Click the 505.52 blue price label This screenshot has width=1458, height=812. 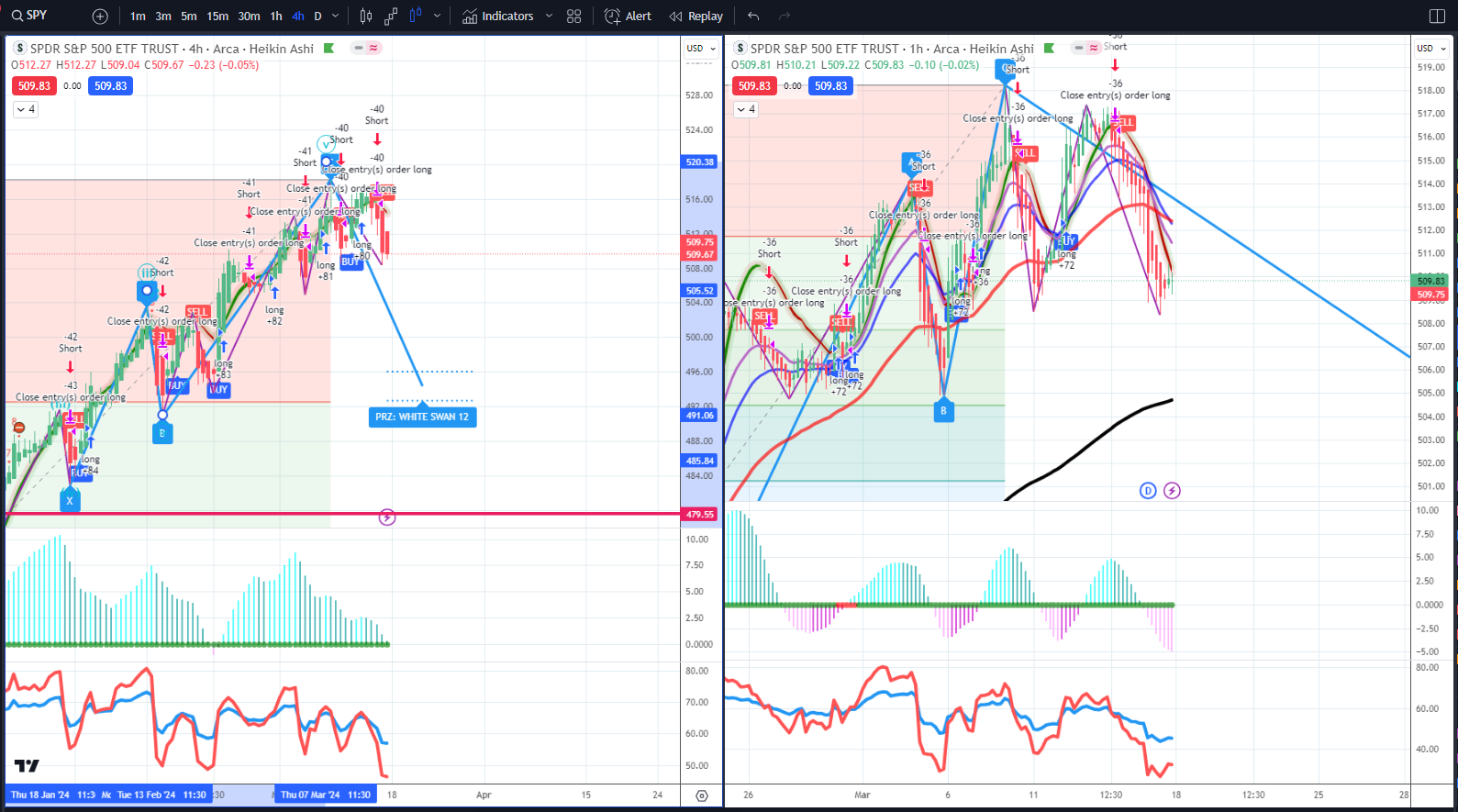point(700,291)
